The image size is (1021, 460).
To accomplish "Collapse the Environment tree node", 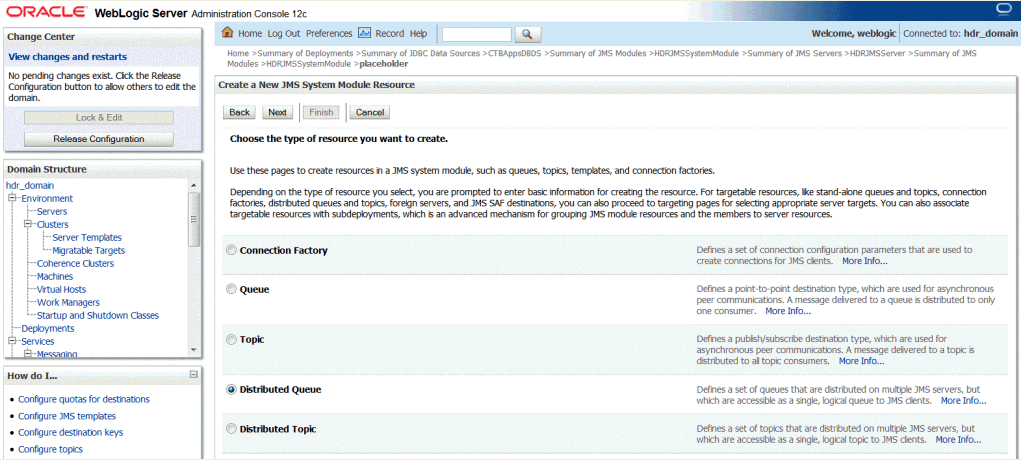I will tap(11, 199).
